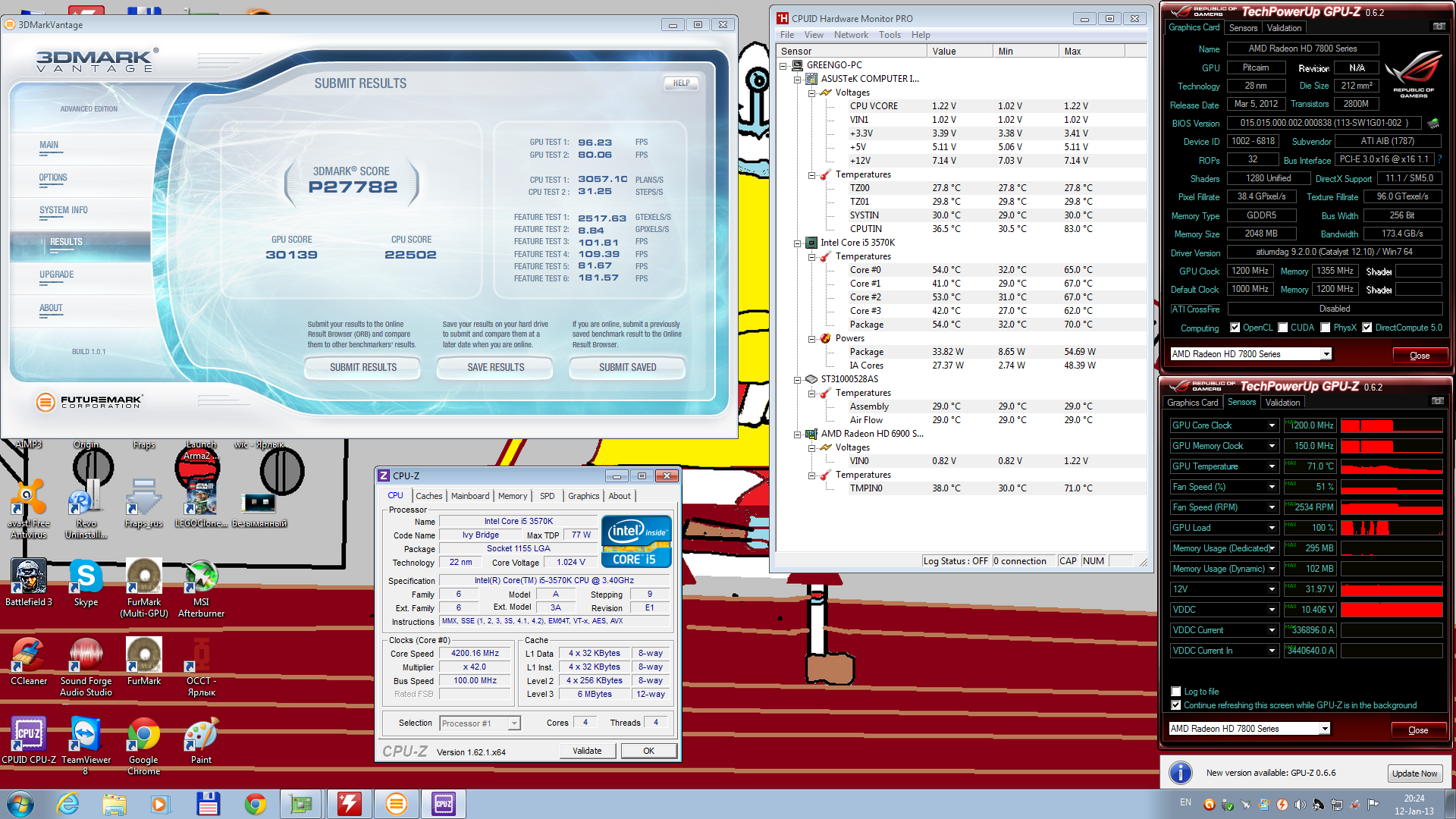Click the Validate button in CPU-Z
The height and width of the screenshot is (819, 1456).
coord(587,751)
